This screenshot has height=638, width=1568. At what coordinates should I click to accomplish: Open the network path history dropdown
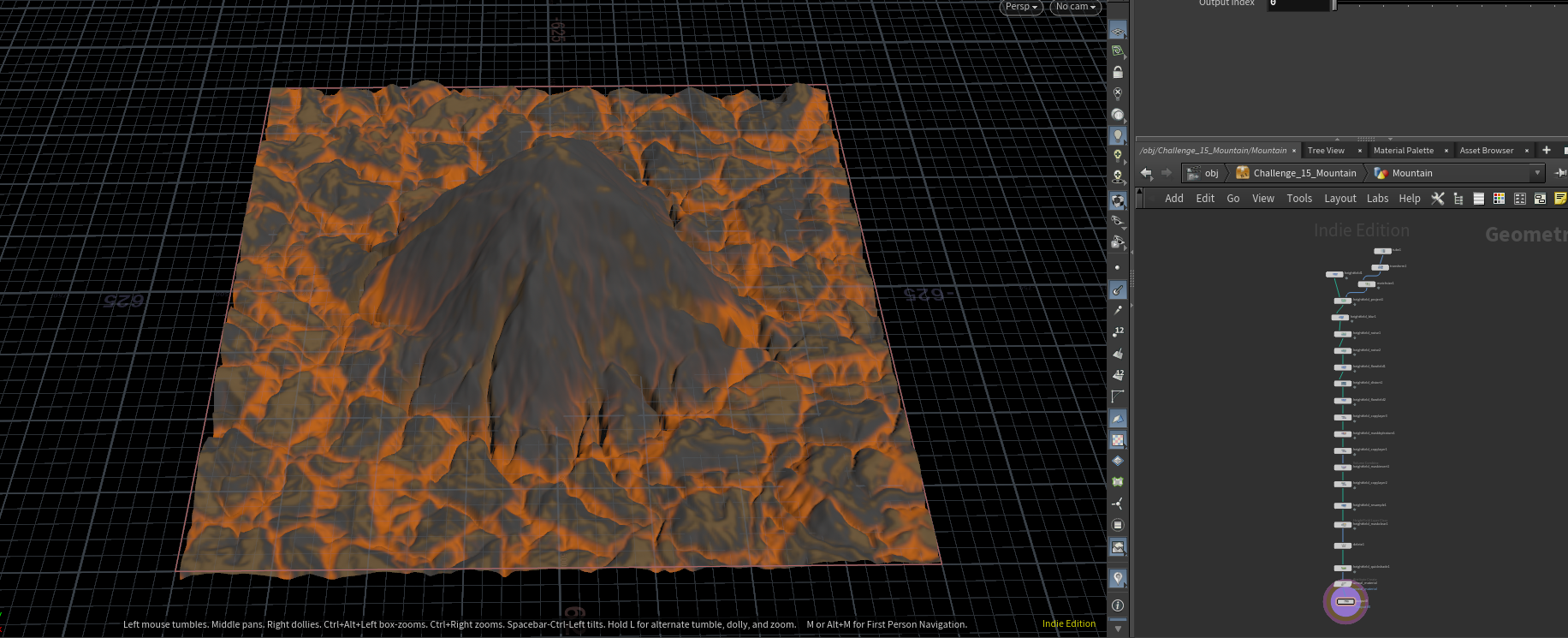click(1537, 173)
